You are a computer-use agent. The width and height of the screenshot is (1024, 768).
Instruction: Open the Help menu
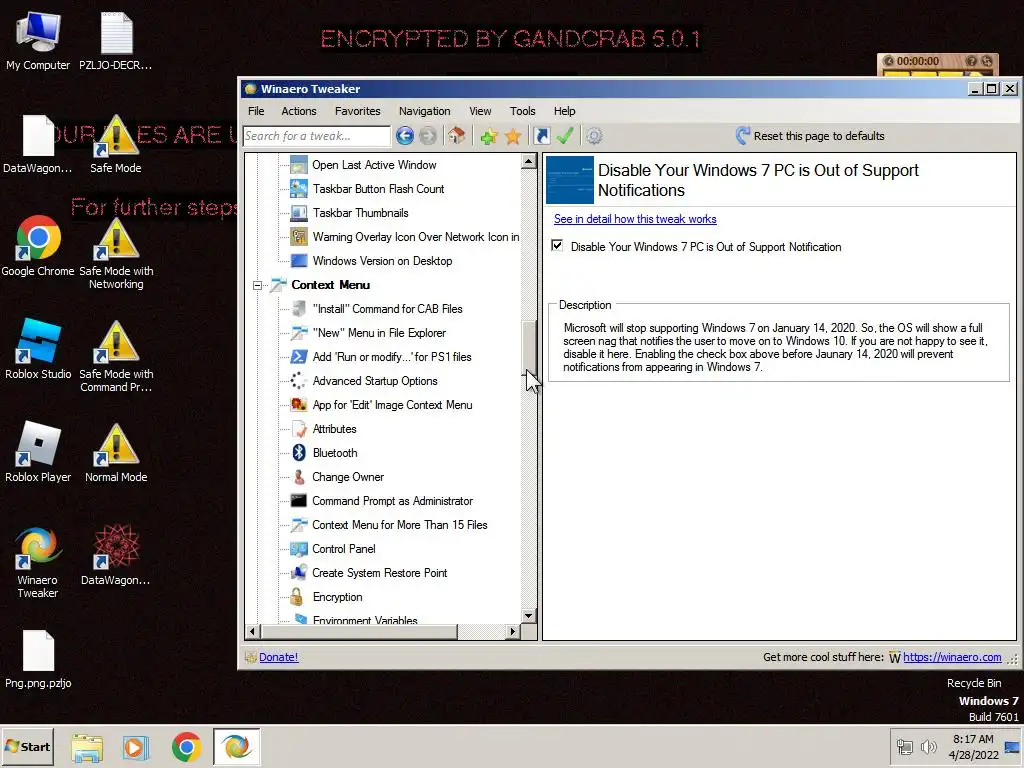[564, 111]
